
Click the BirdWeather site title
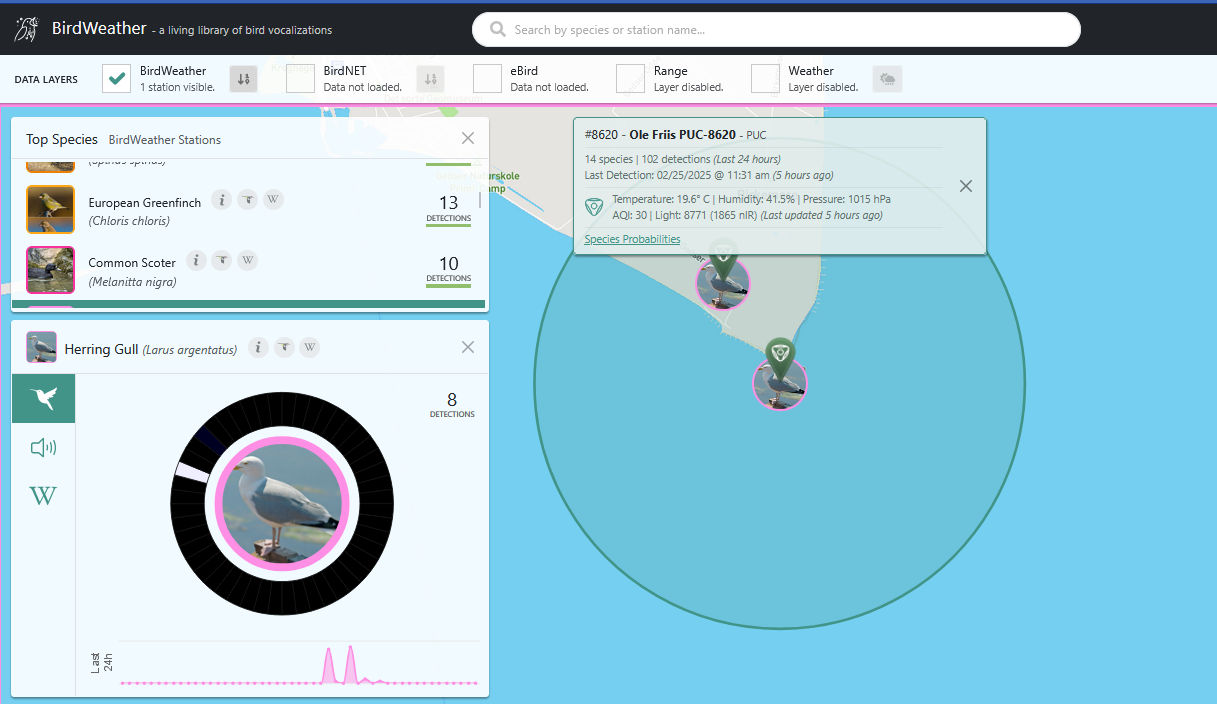click(99, 29)
